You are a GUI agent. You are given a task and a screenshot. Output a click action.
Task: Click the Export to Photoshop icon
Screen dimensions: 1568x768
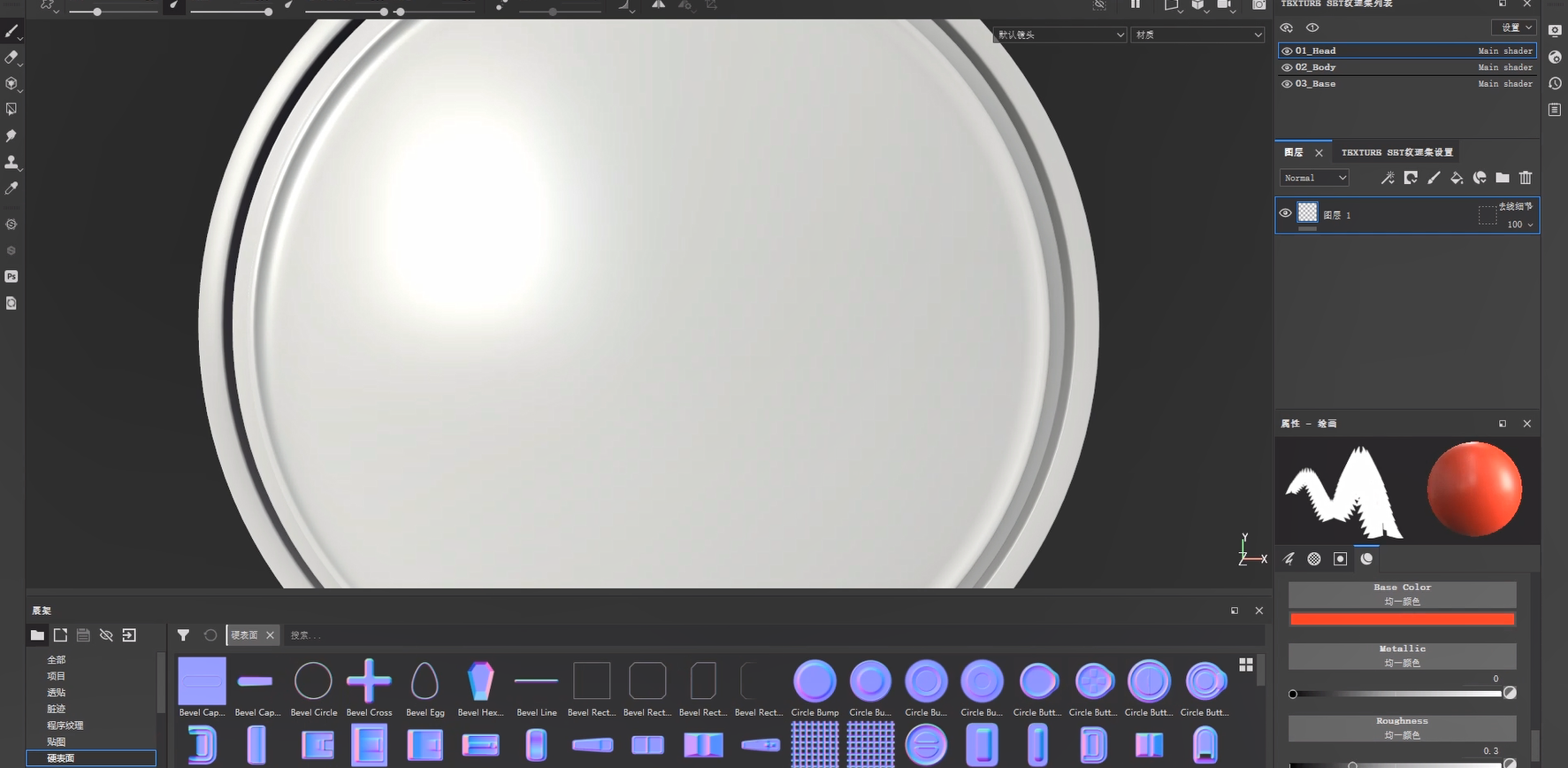click(11, 277)
